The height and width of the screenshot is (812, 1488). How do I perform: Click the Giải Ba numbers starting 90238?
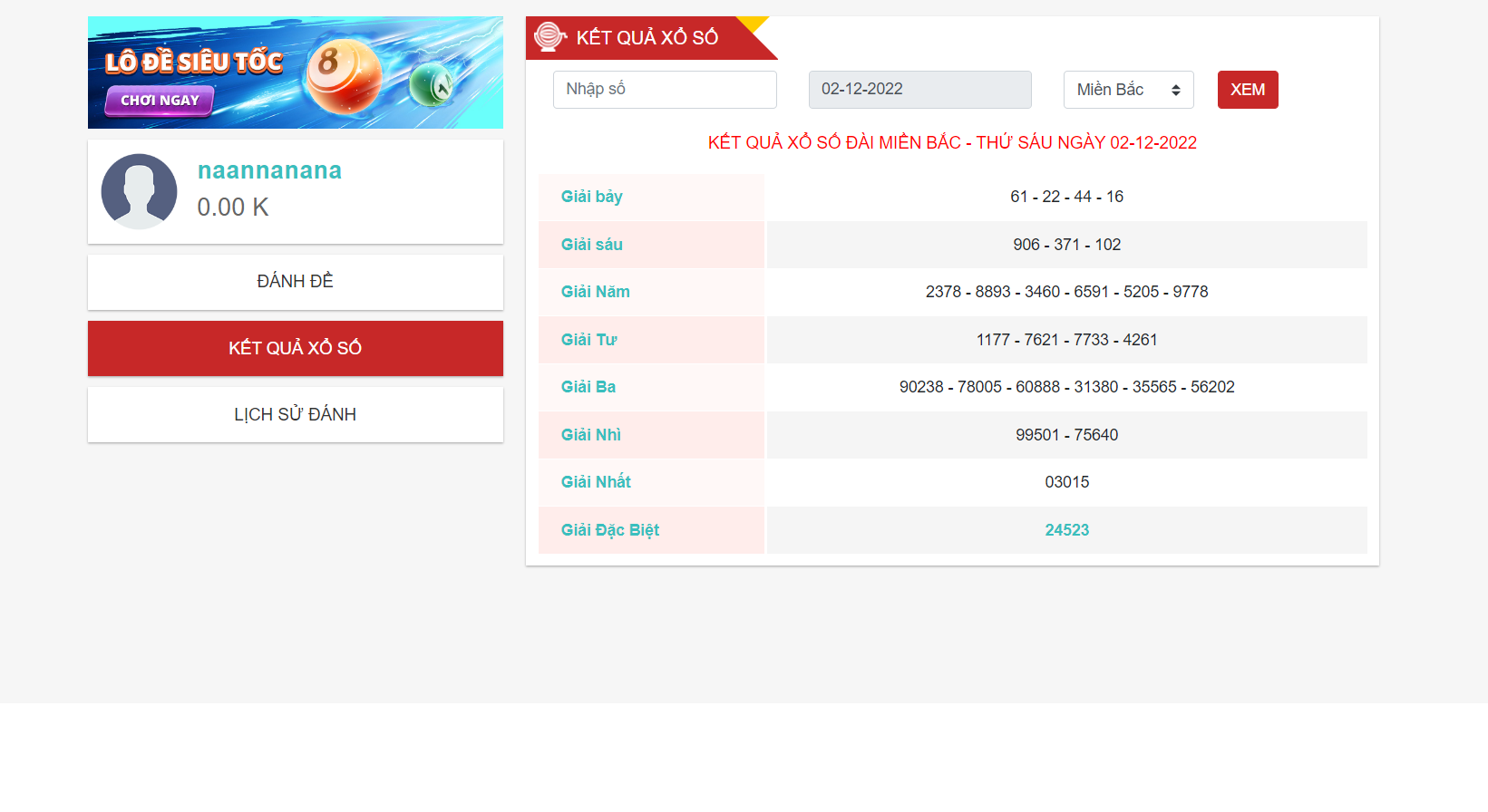point(1067,387)
